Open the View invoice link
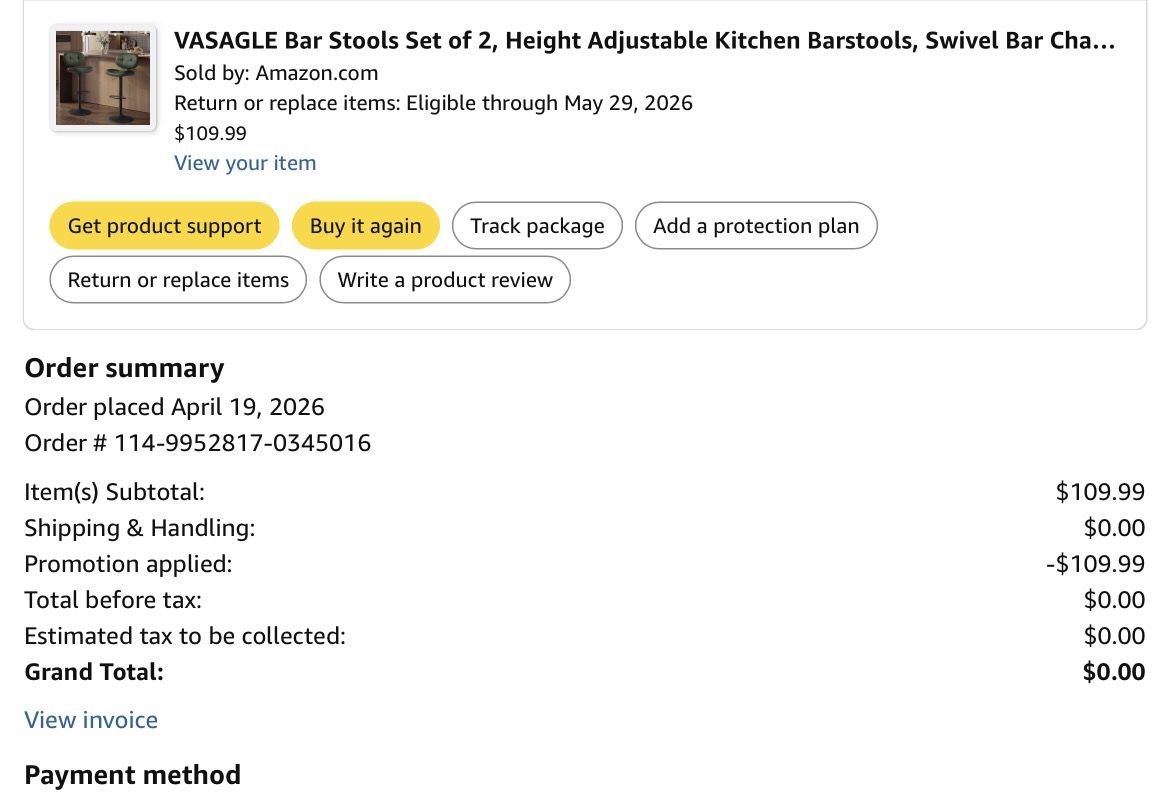 tap(91, 720)
